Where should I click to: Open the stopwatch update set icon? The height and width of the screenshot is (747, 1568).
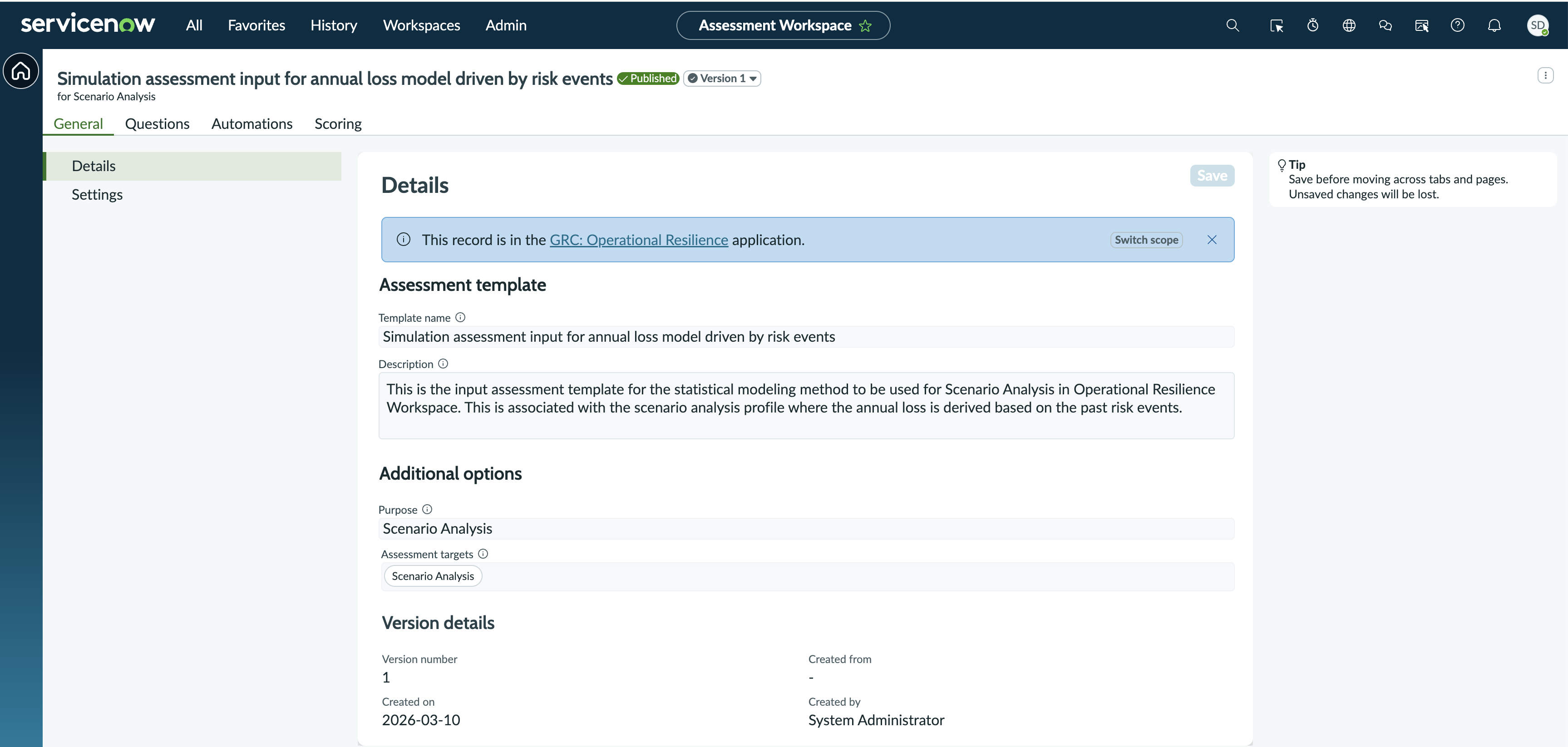coord(1313,25)
